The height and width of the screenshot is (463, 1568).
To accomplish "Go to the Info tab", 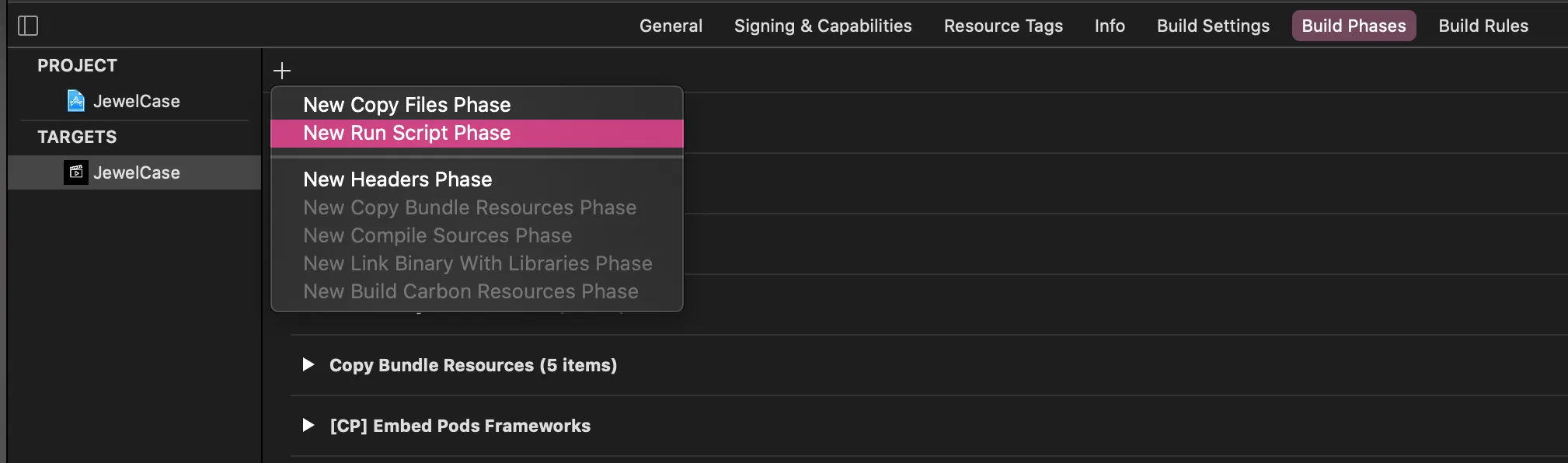I will click(1110, 26).
